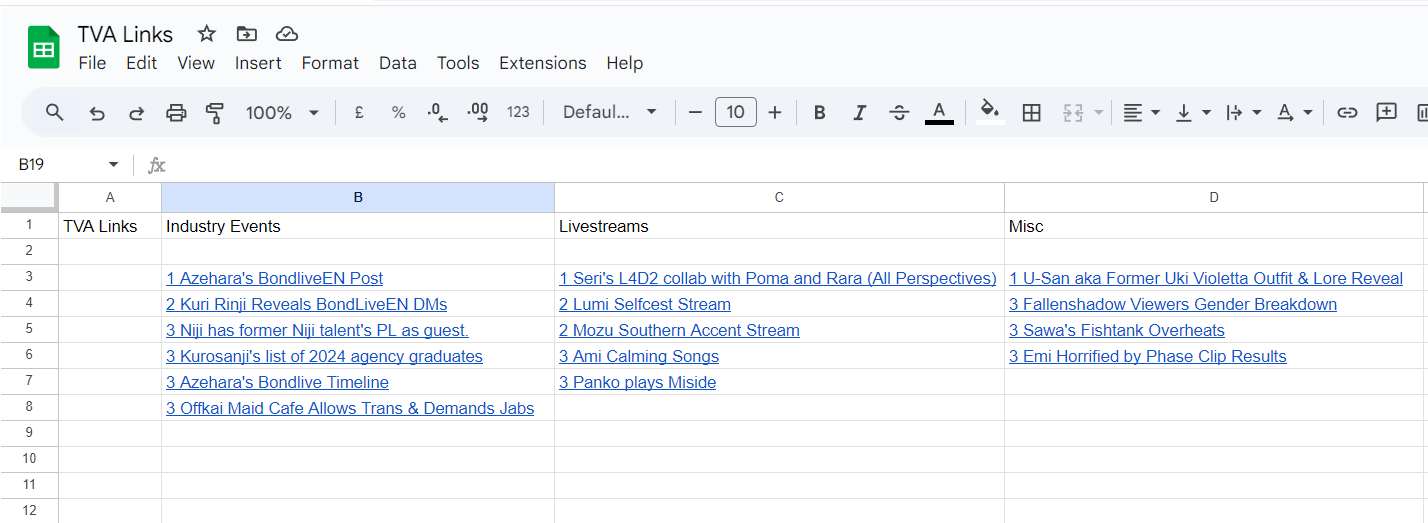Image resolution: width=1428 pixels, height=523 pixels.
Task: Open Sawa's Fishtank Overheats link
Action: [1117, 330]
